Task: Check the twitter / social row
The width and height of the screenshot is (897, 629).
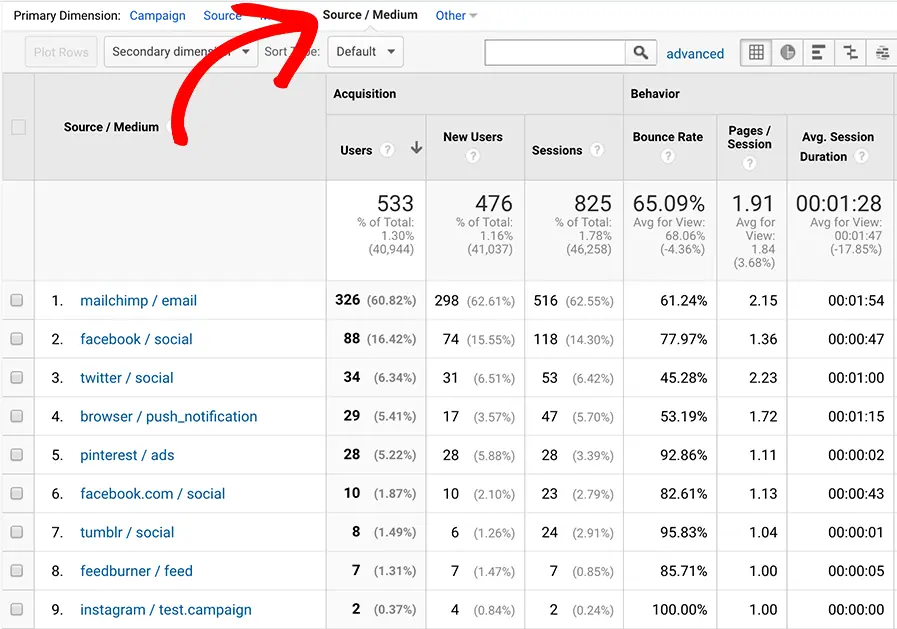Action: point(17,377)
